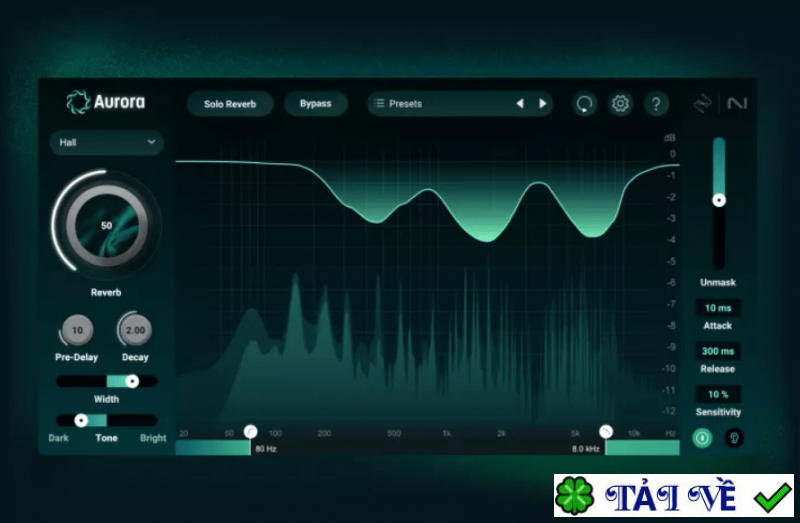Open the help question mark icon
Viewport: 800px width, 523px height.
pos(656,104)
